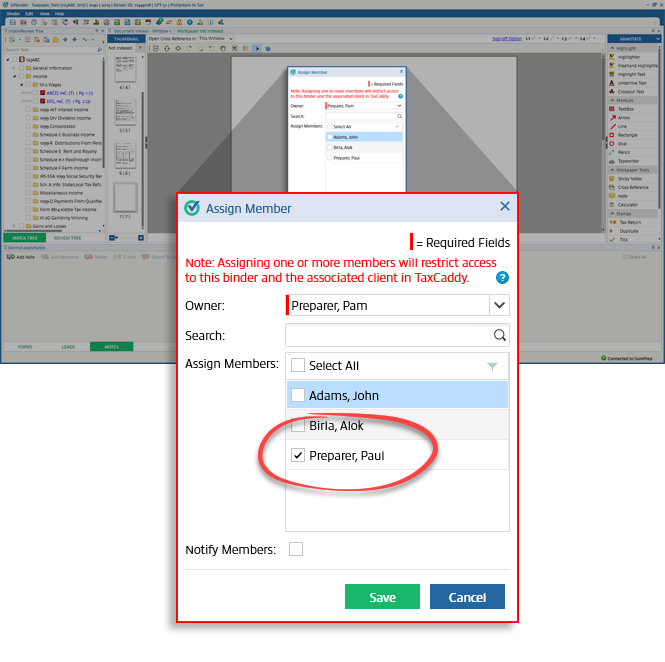Image resolution: width=665 pixels, height=662 pixels.
Task: Collapse the Markups section in the Annotate panel
Action: 612,100
